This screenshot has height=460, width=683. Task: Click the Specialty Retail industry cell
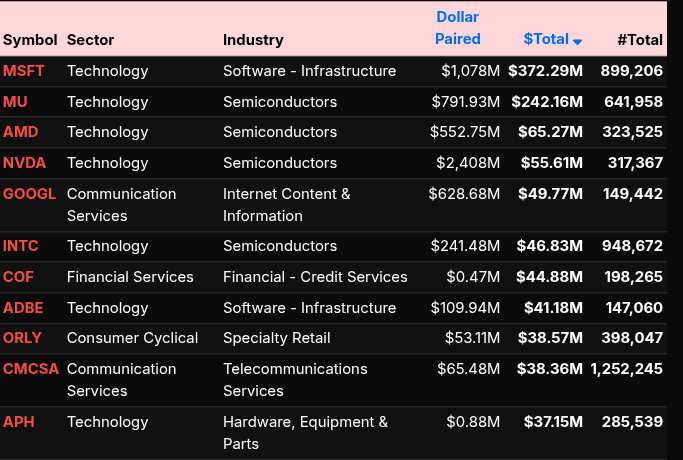276,338
